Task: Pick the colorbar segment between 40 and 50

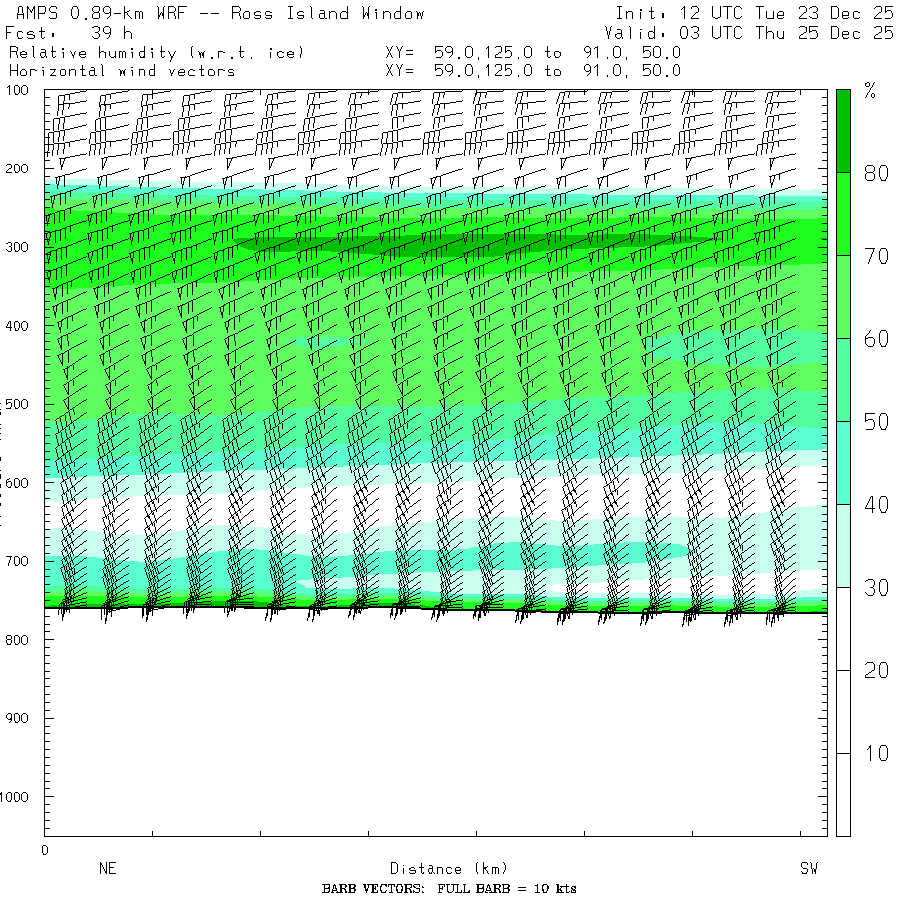Action: [x=843, y=462]
